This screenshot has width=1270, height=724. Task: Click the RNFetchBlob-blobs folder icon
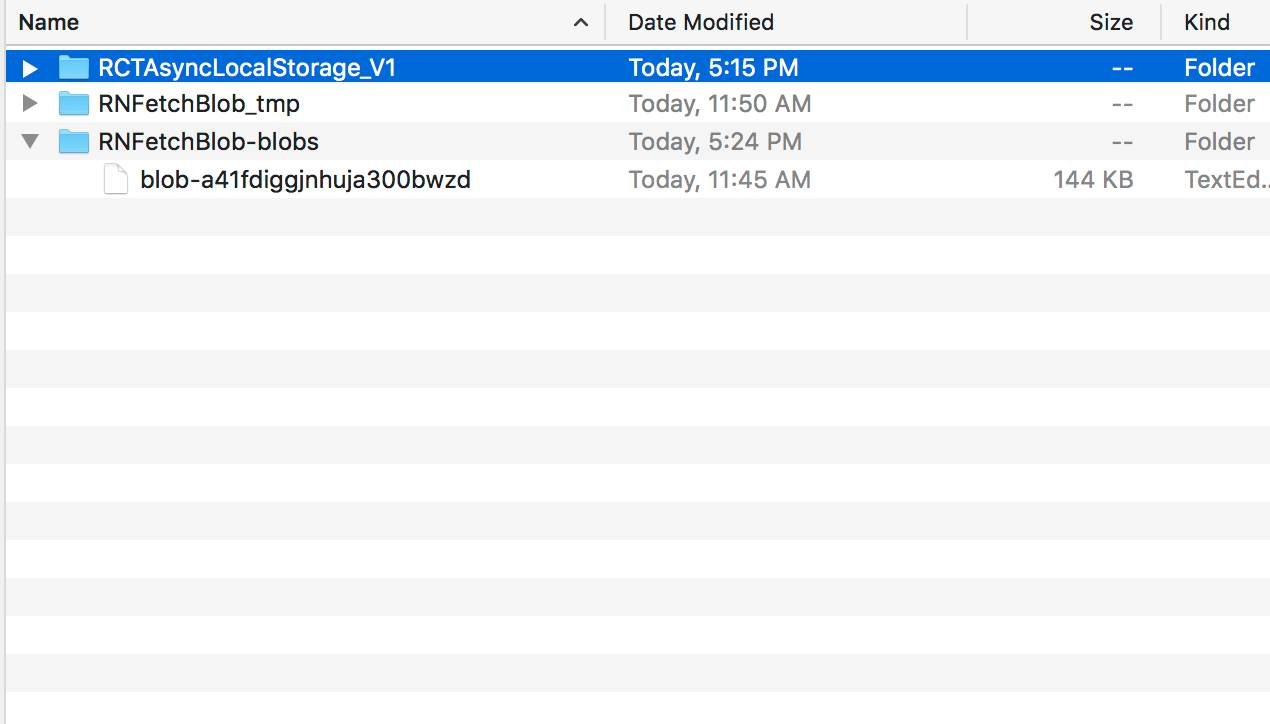74,142
